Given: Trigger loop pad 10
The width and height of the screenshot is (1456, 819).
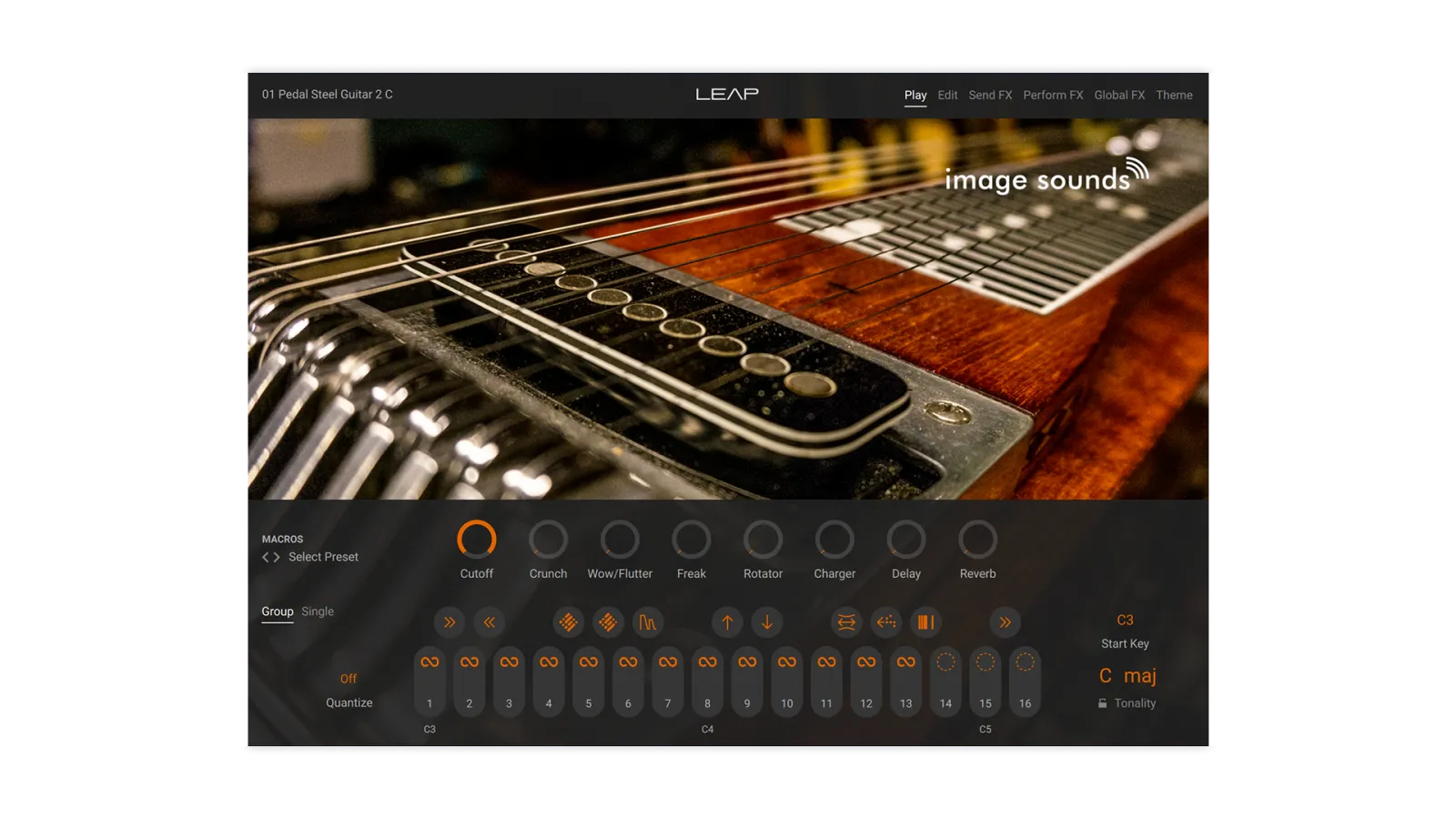Looking at the screenshot, I should tap(787, 682).
